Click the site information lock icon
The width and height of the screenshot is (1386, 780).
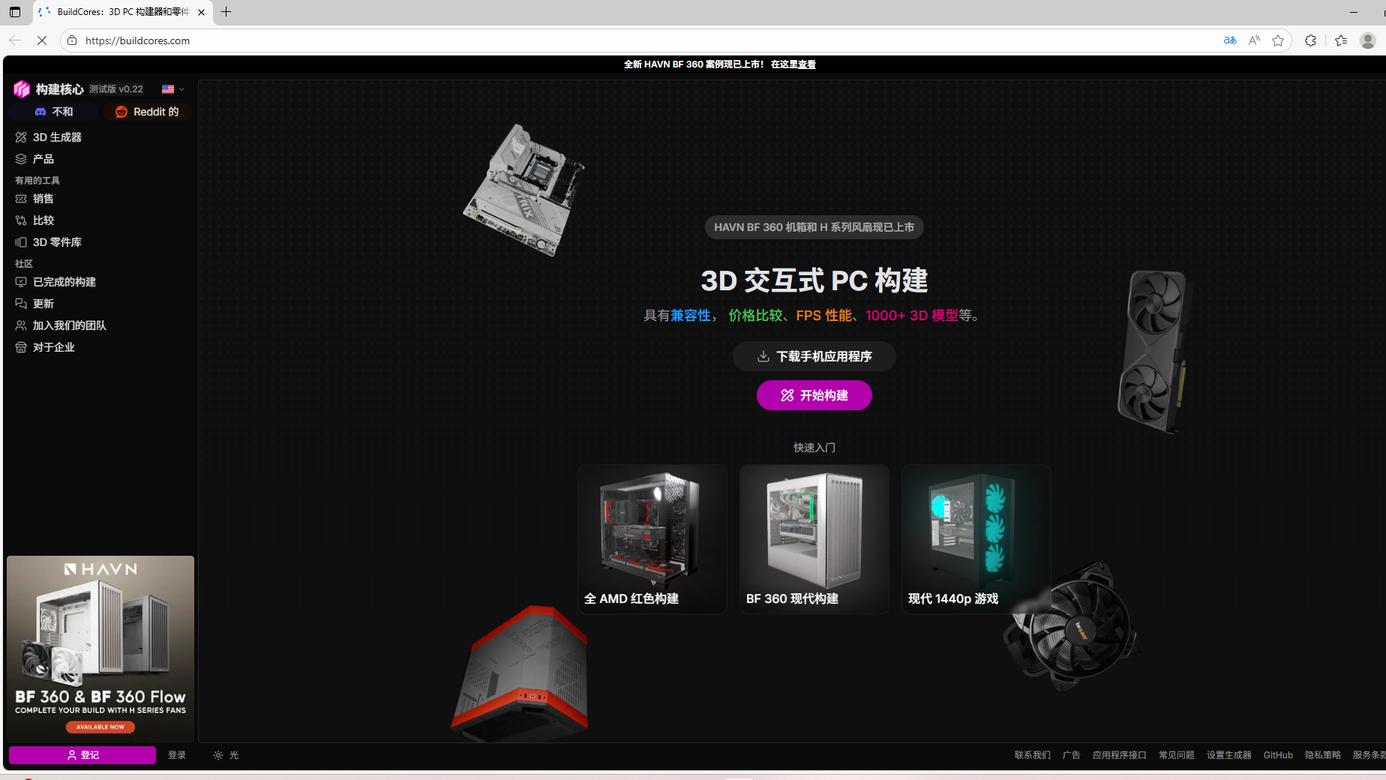(72, 40)
